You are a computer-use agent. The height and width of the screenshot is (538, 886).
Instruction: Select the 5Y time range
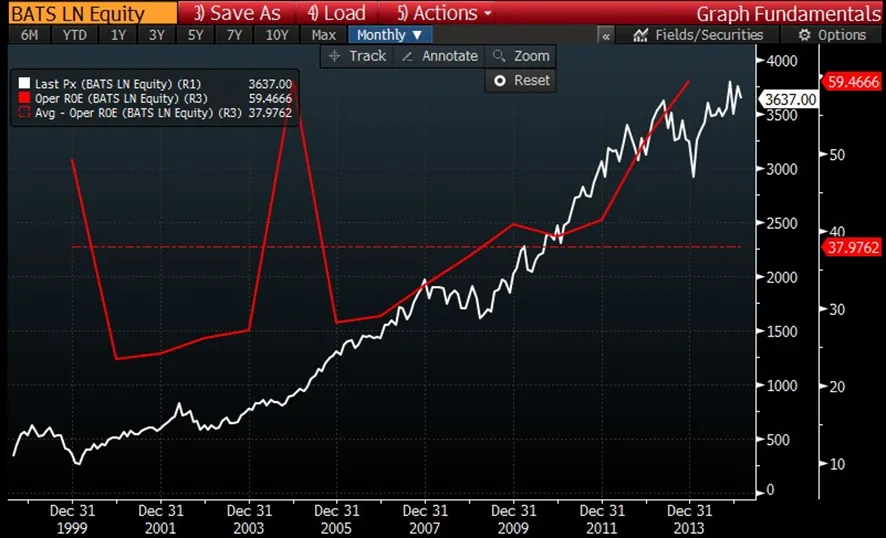(x=195, y=35)
